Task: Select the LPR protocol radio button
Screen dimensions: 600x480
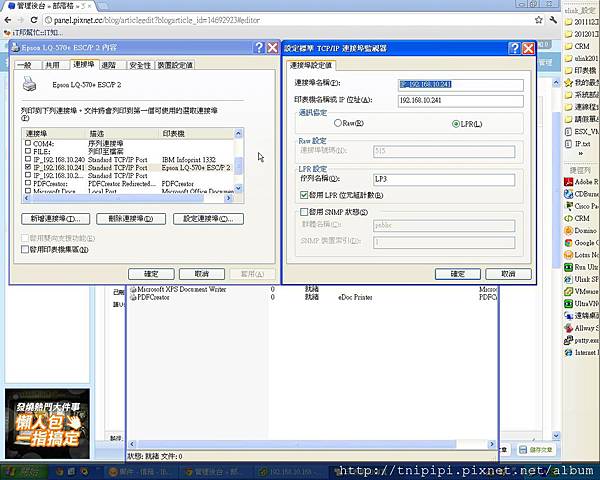Action: [x=455, y=124]
